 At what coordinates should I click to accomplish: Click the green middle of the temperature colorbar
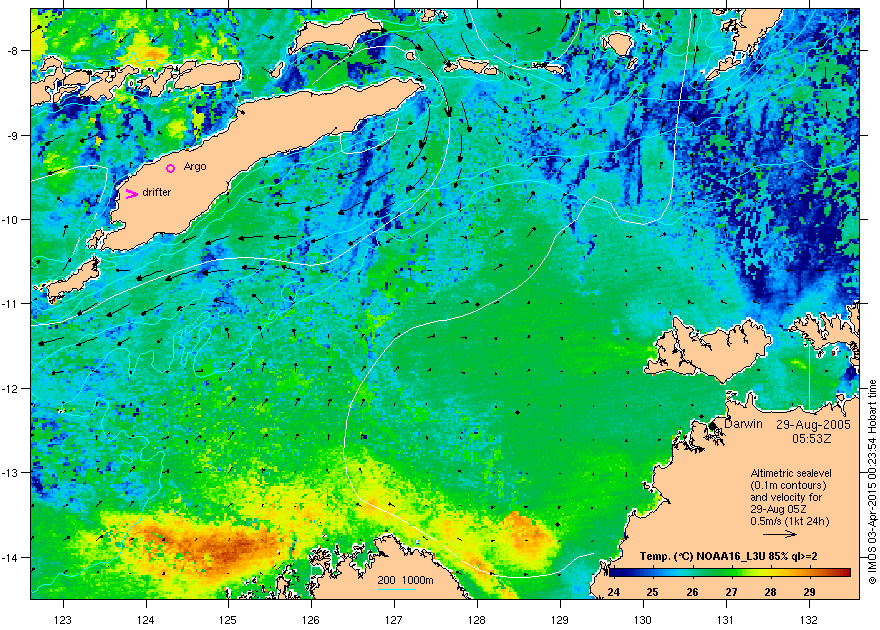pos(730,572)
